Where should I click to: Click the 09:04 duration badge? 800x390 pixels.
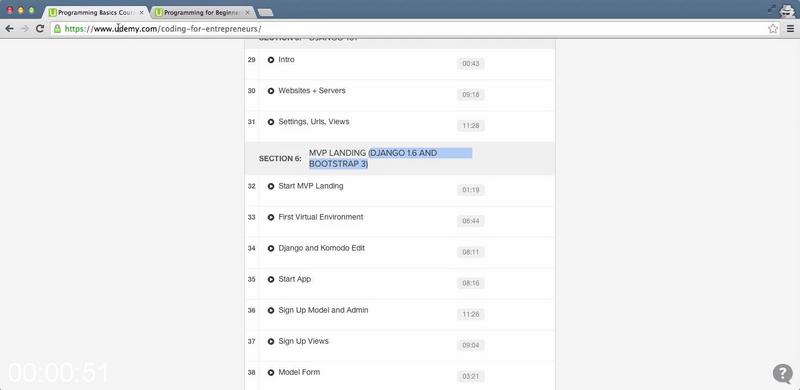tap(471, 346)
